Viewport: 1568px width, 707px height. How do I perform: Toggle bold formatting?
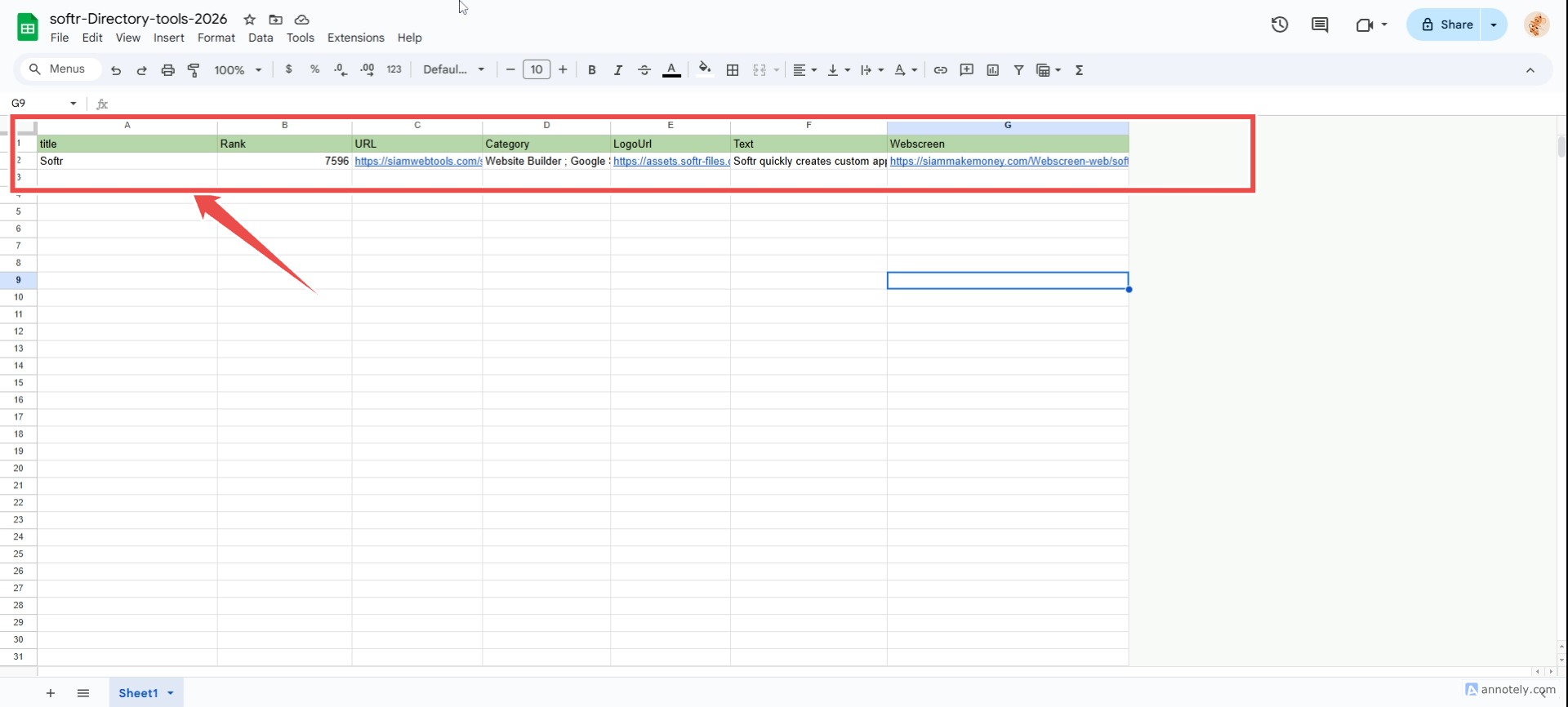591,70
